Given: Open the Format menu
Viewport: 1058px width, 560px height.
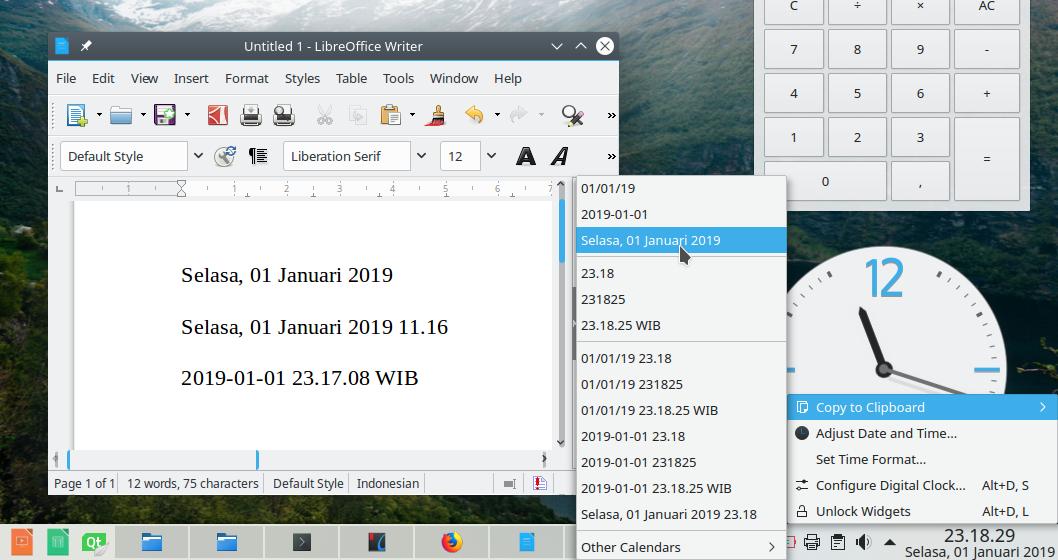Looking at the screenshot, I should click(x=247, y=78).
